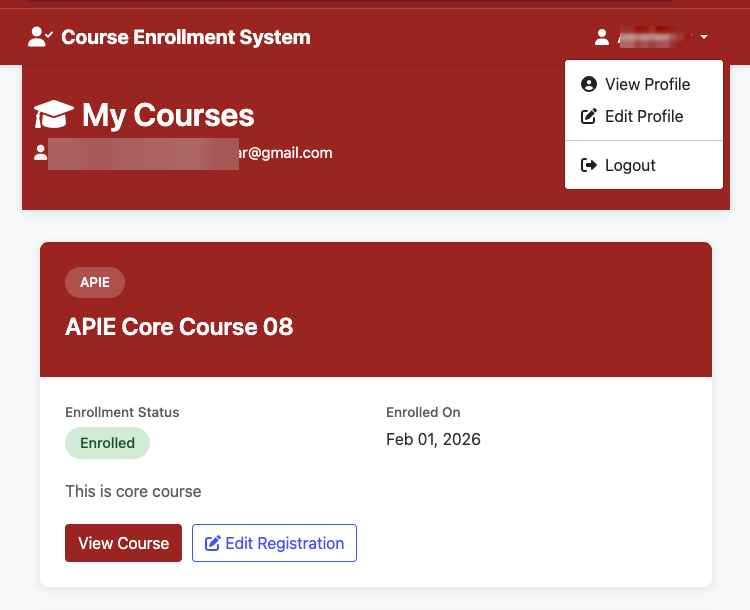Click the graduation cap icon beside My Courses

(x=54, y=114)
